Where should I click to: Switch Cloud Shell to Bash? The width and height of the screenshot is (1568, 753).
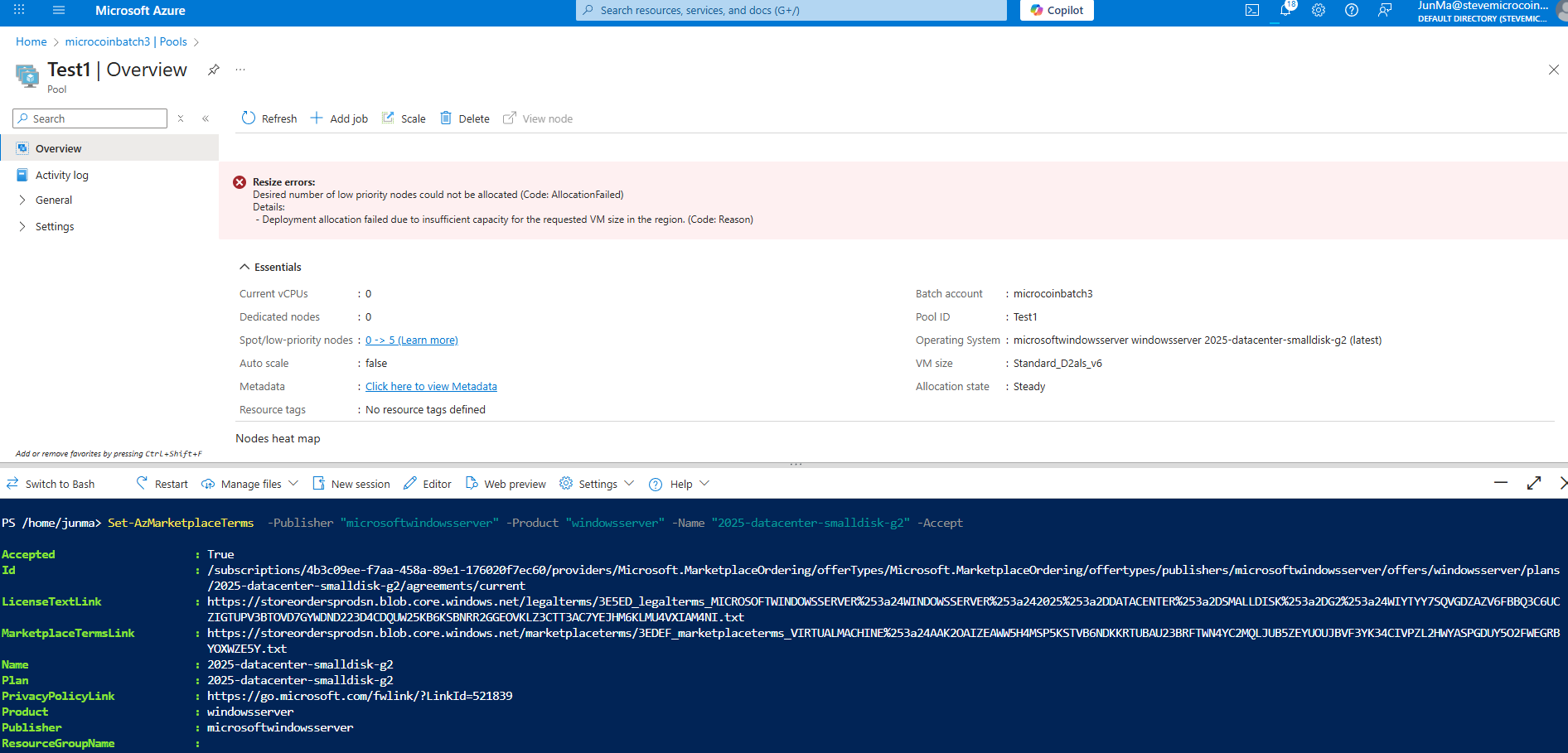[51, 484]
